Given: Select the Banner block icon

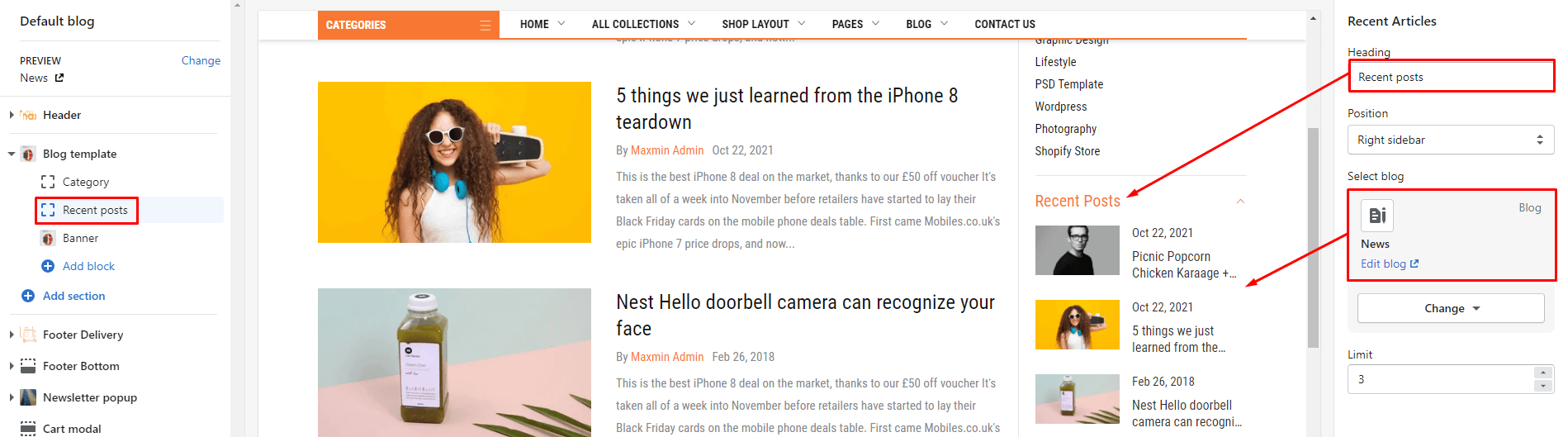Looking at the screenshot, I should pyautogui.click(x=48, y=238).
